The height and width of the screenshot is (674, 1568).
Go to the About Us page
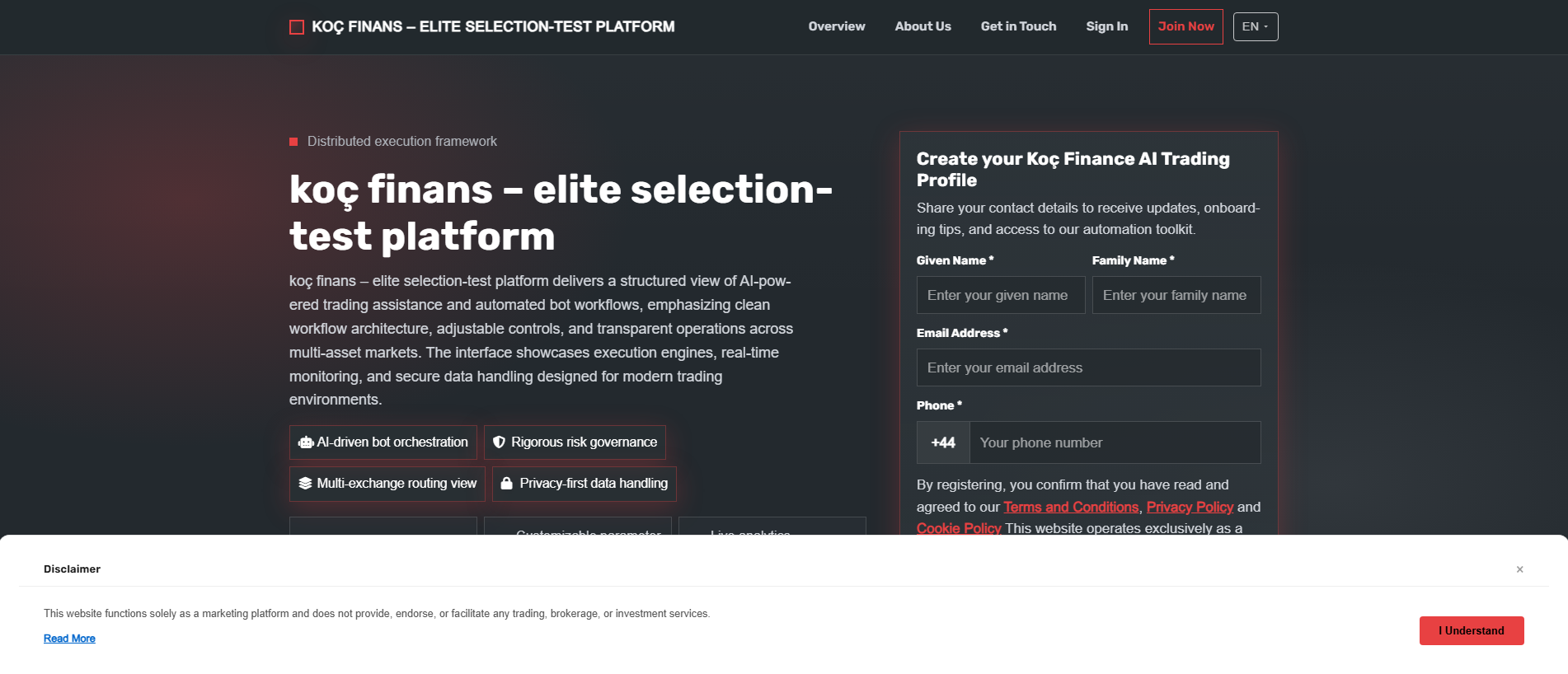pyautogui.click(x=922, y=26)
